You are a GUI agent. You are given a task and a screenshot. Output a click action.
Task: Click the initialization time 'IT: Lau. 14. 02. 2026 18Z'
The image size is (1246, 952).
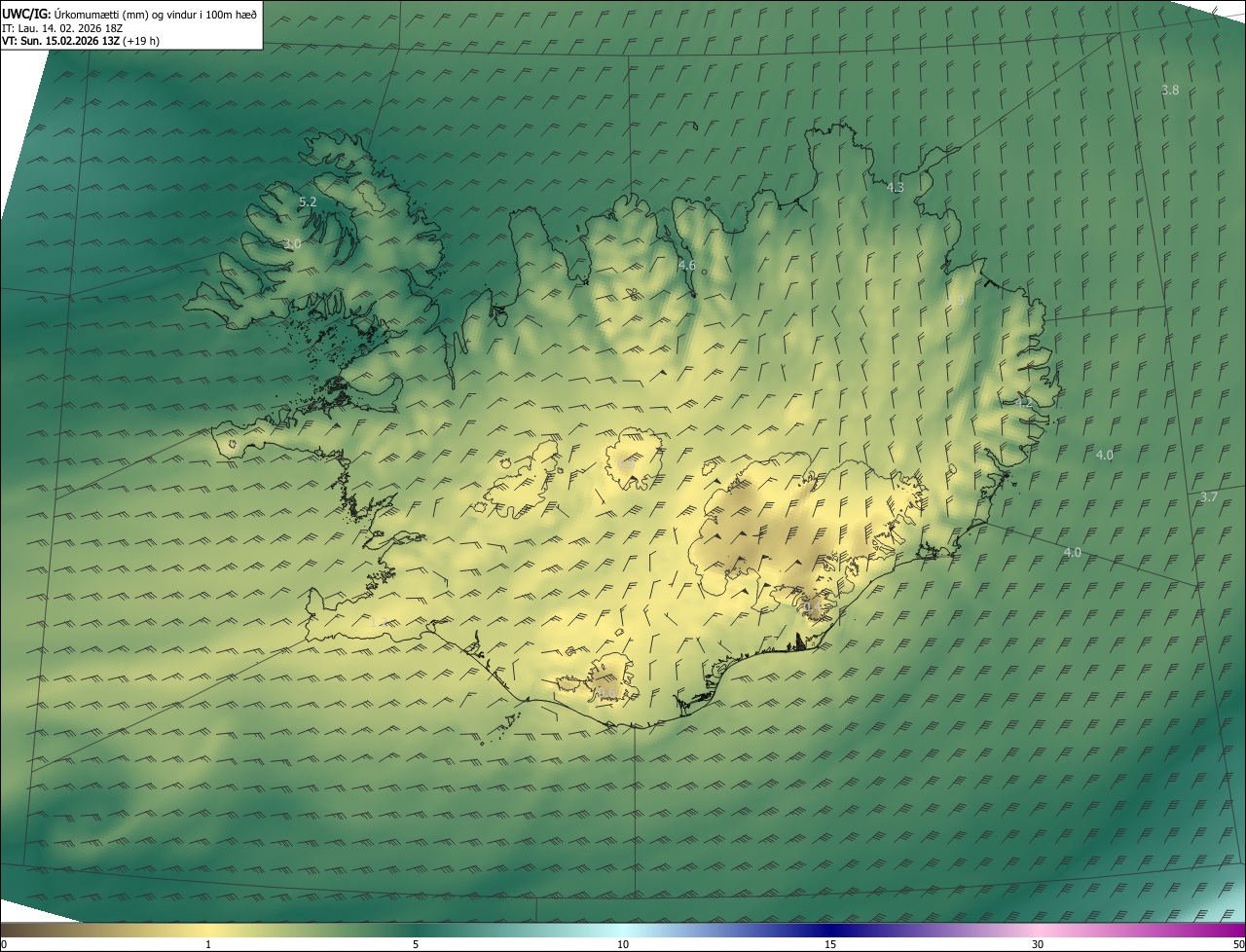tap(63, 28)
